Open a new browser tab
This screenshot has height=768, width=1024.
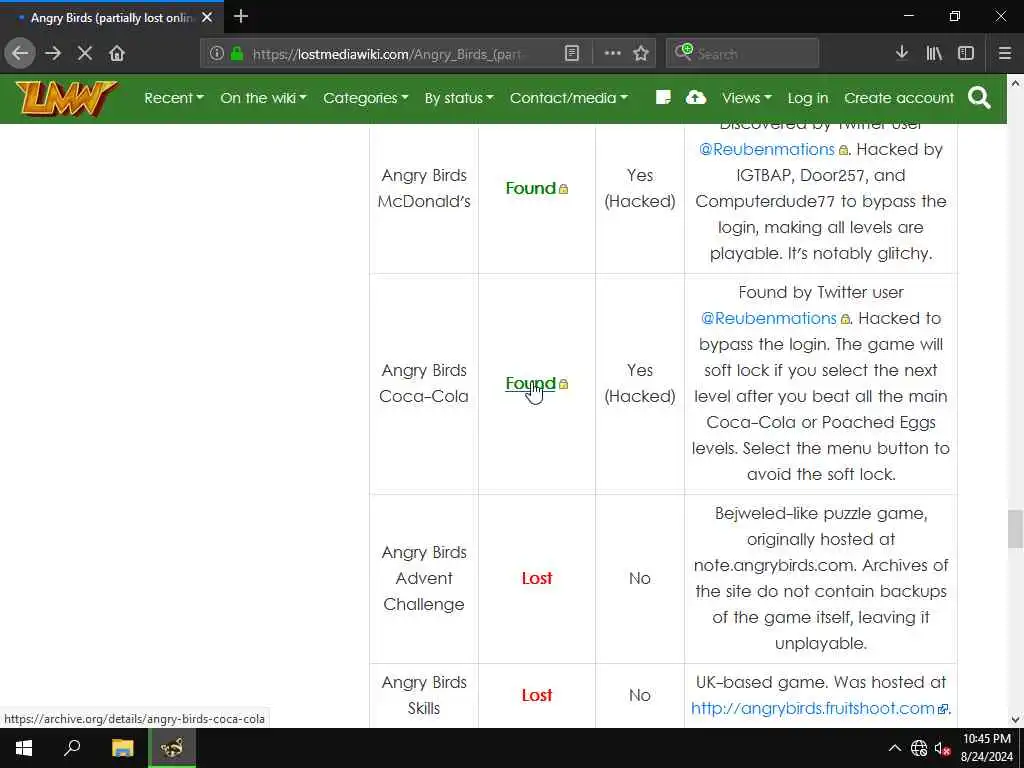tap(241, 16)
